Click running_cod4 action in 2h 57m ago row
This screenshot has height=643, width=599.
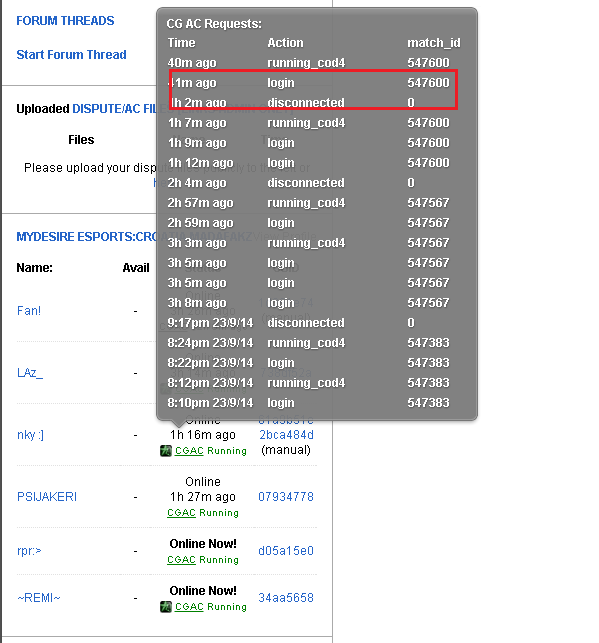306,203
